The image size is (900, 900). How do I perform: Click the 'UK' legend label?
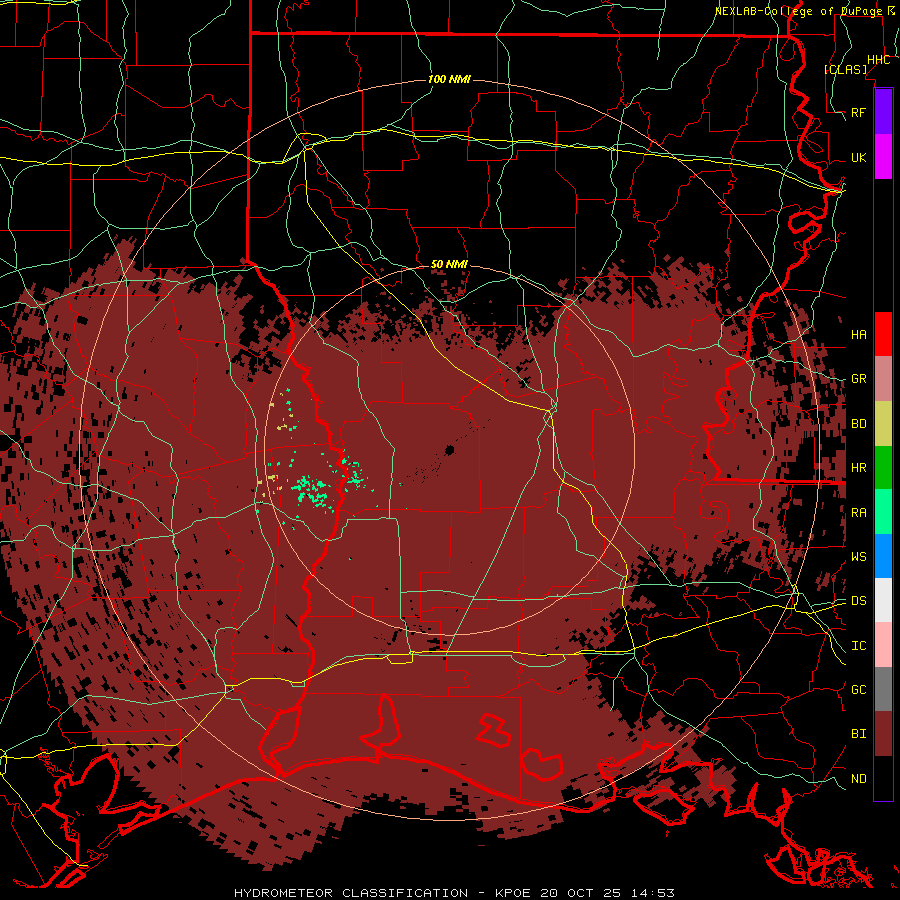pos(858,157)
